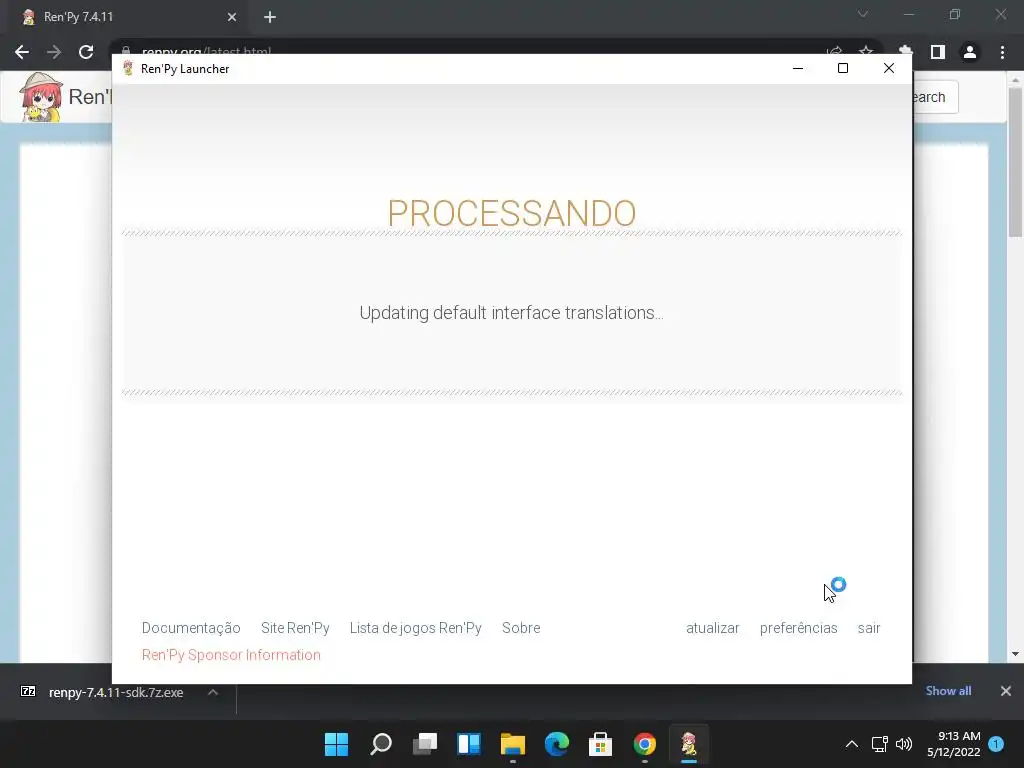
Task: Click scrollbar down arrow in Chrome
Action: (x=1015, y=654)
